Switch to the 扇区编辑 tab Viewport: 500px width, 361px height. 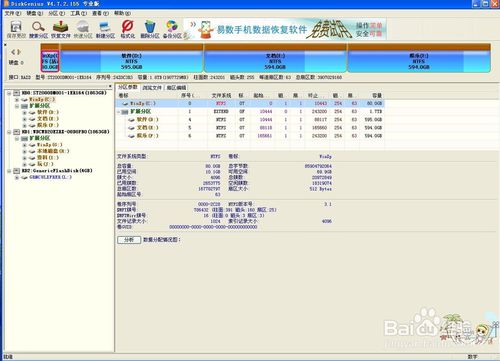(x=176, y=88)
